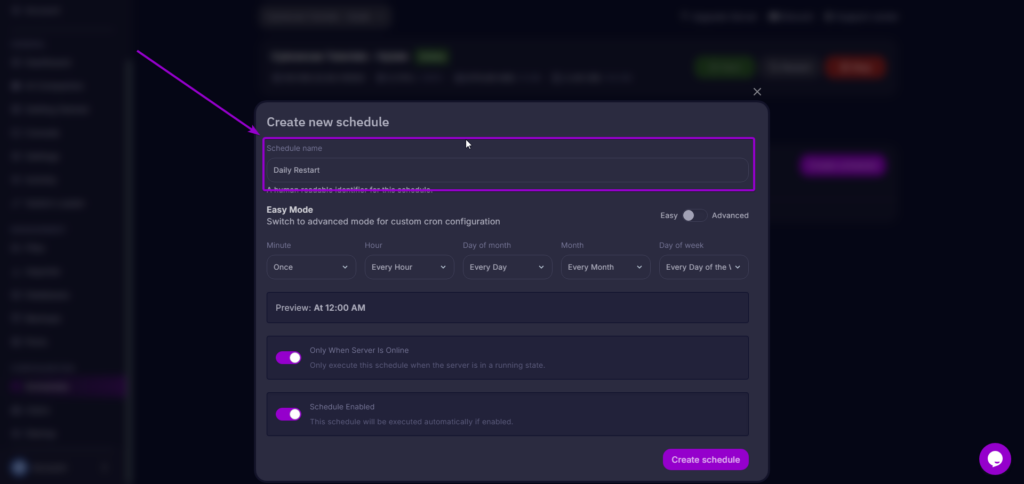Click the red server power button
Viewport: 1024px width, 484px height.
pos(855,67)
